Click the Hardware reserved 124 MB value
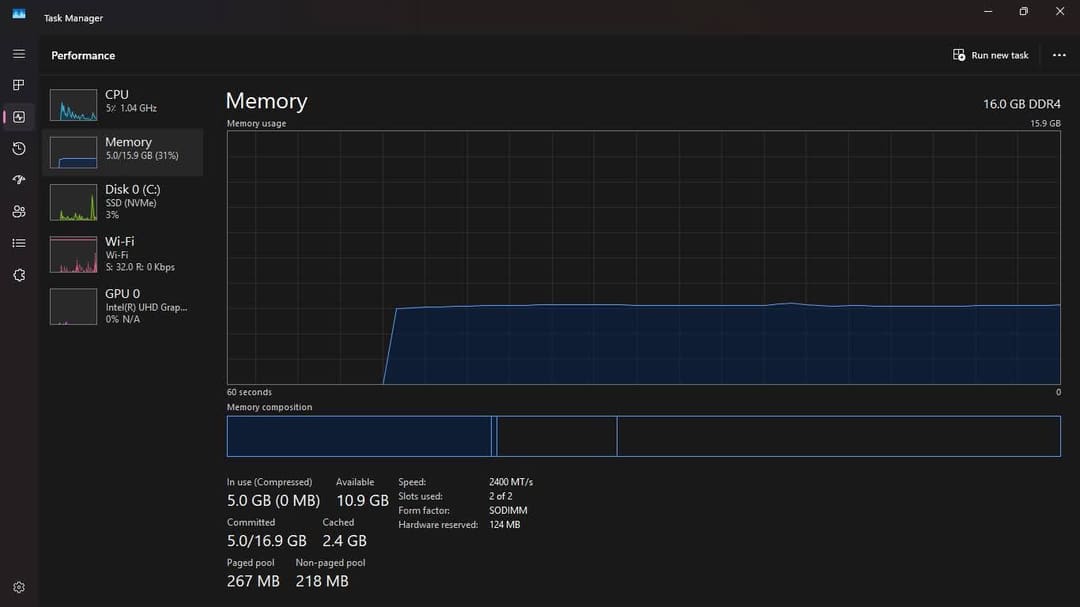 [x=505, y=524]
